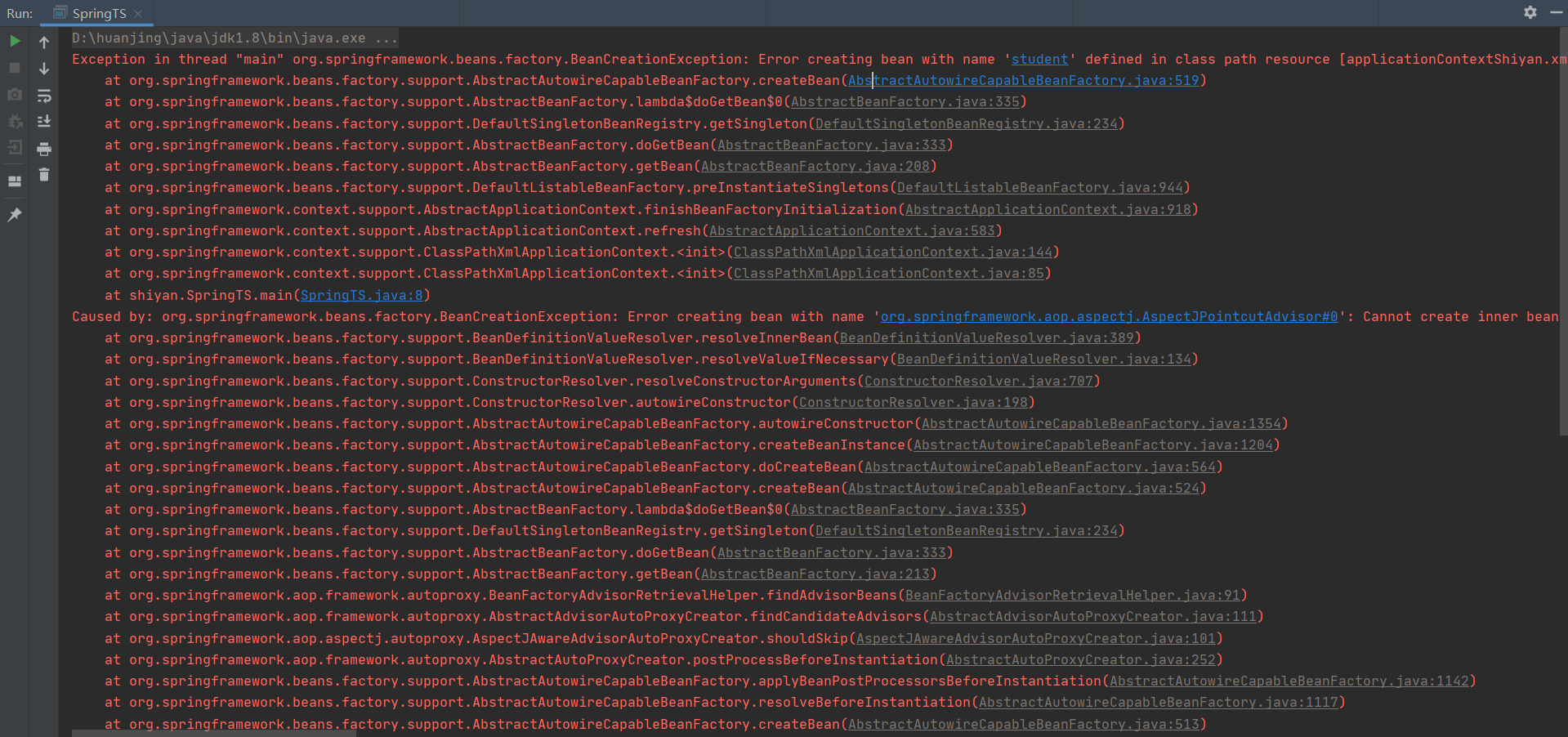The width and height of the screenshot is (1568, 737).
Task: Pin the SpringTS console tab
Action: pos(14,214)
